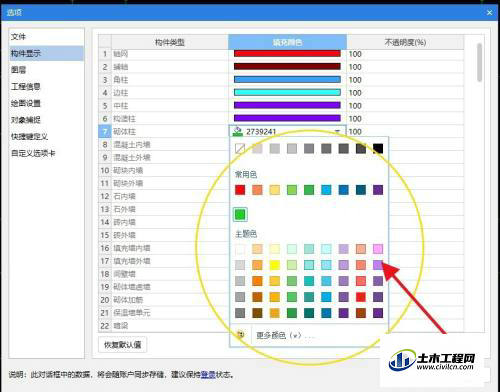Pick the bright yellow swatch in 主题色
Image resolution: width=500 pixels, height=392 pixels.
pyautogui.click(x=275, y=265)
